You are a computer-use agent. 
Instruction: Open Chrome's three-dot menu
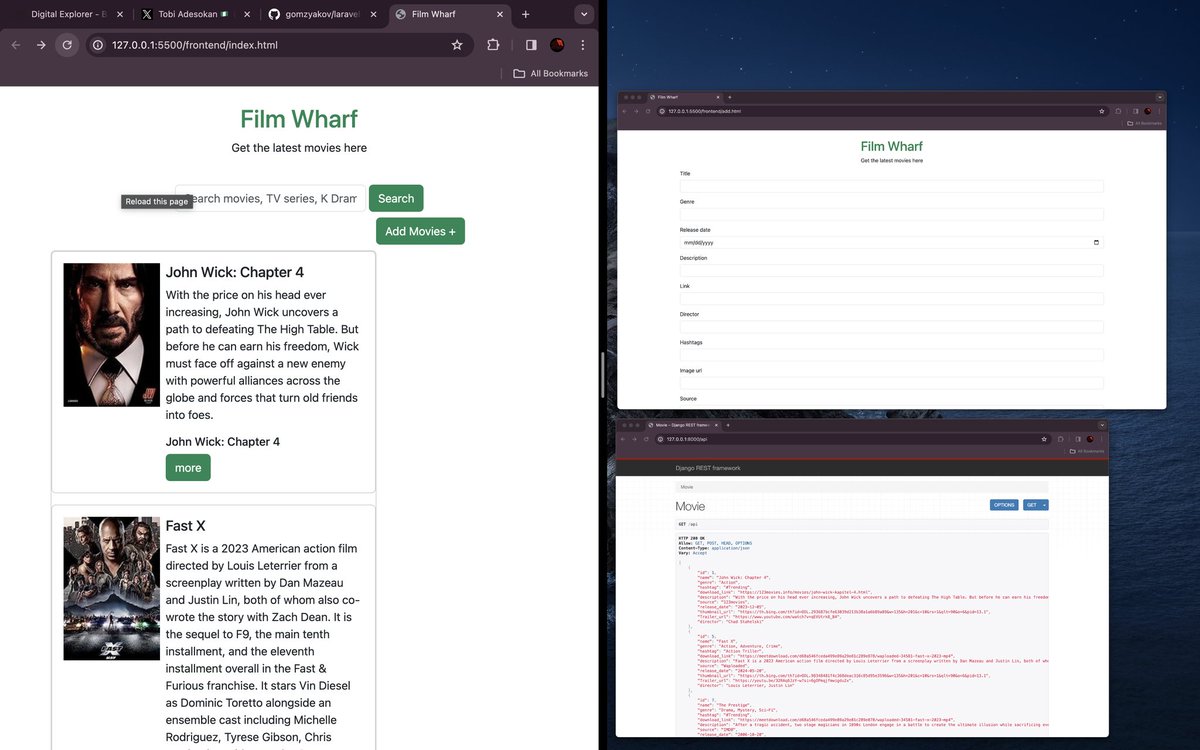[x=583, y=45]
